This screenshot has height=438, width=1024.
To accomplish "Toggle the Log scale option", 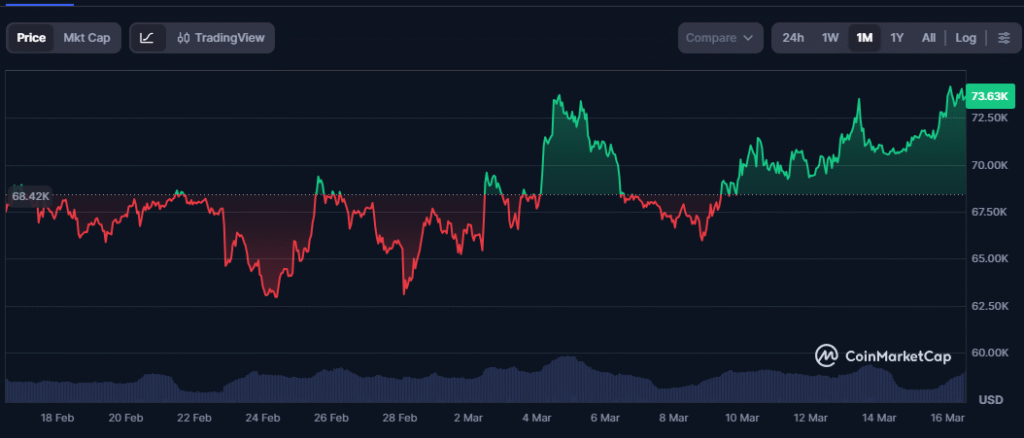I will tap(965, 38).
